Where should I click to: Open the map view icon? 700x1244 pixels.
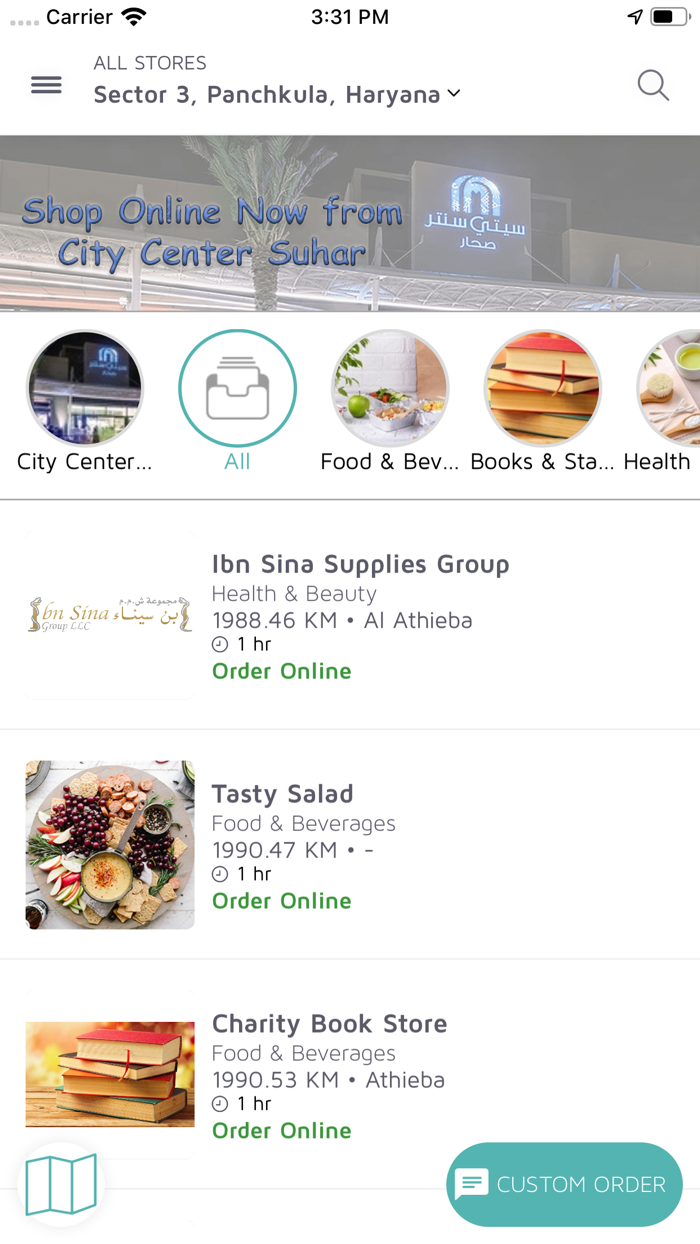(x=61, y=1184)
